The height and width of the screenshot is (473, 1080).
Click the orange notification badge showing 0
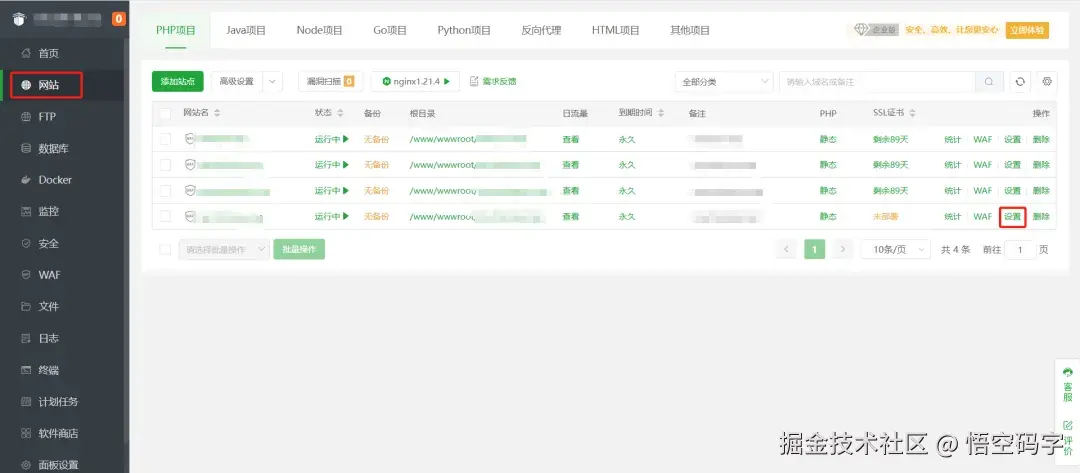(118, 19)
